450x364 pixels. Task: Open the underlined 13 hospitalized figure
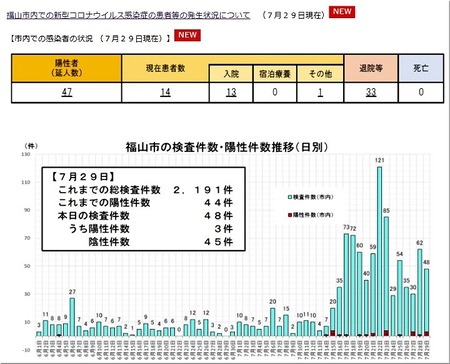[231, 92]
